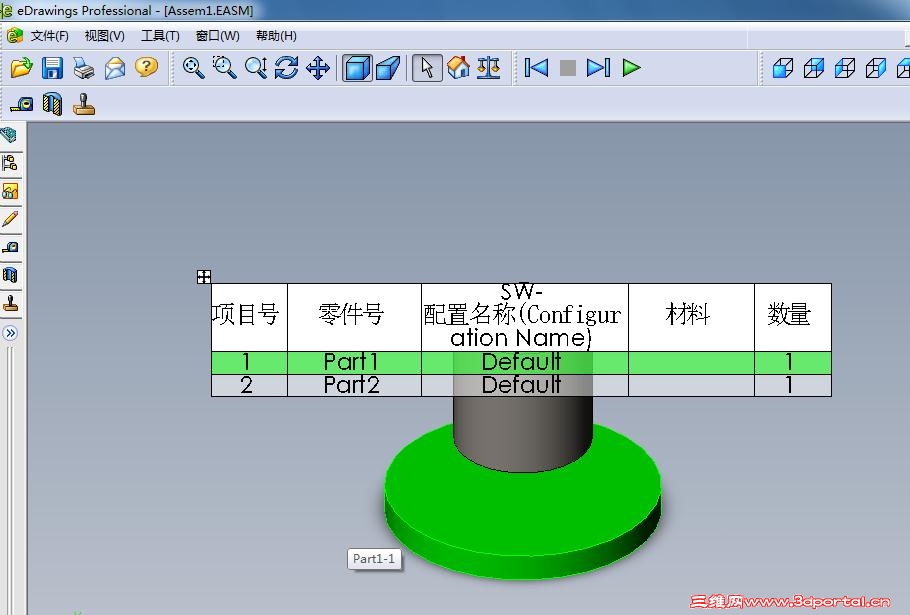Viewport: 910px width, 615px height.
Task: Save the file with the floppy disk icon
Action: point(52,68)
